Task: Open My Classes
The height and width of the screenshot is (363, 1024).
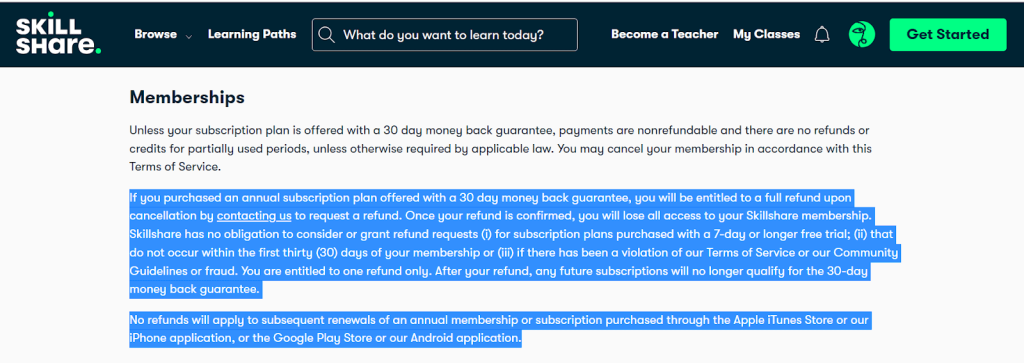Action: point(766,35)
